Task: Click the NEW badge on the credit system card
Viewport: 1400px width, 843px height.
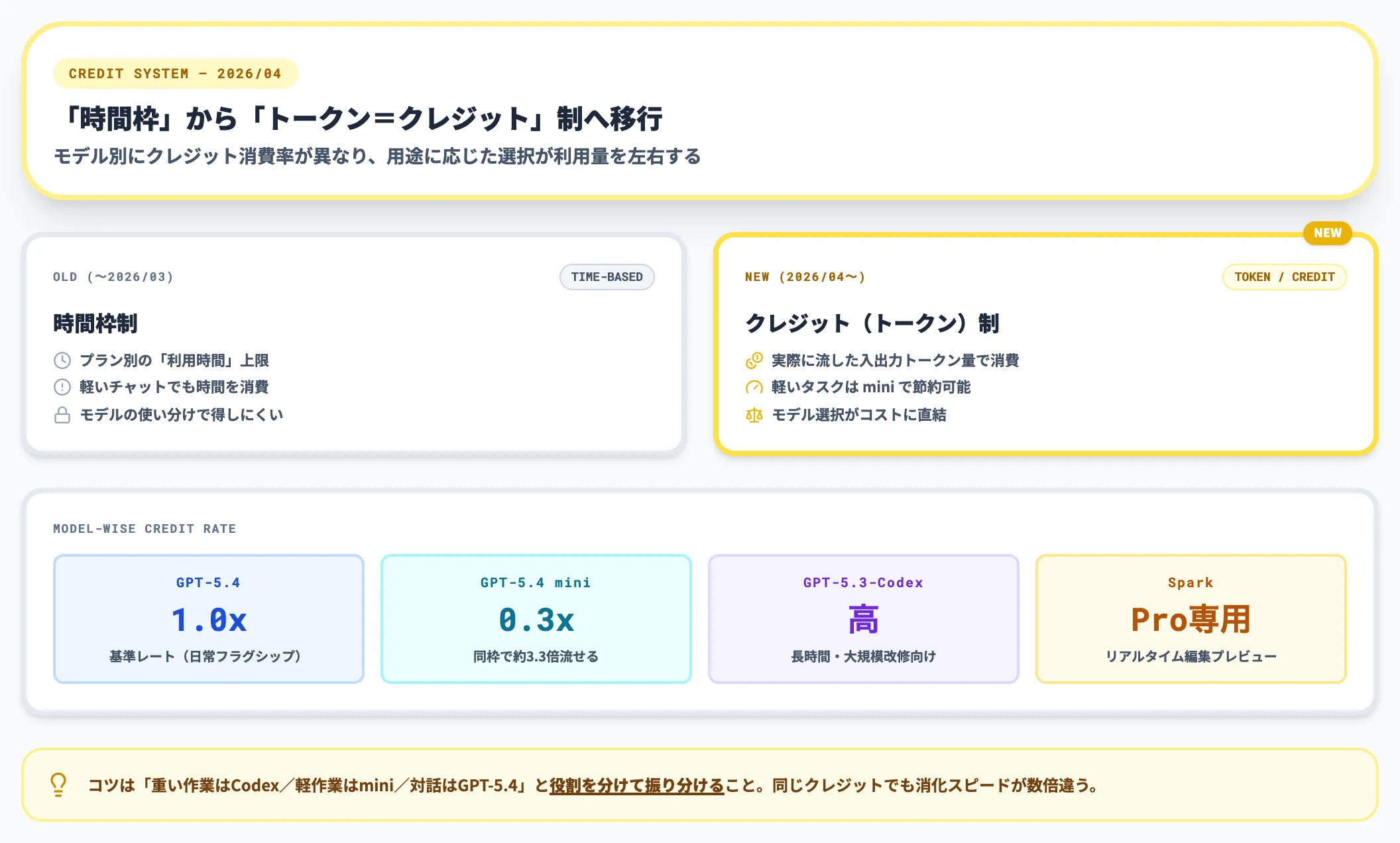Action: 1326,233
